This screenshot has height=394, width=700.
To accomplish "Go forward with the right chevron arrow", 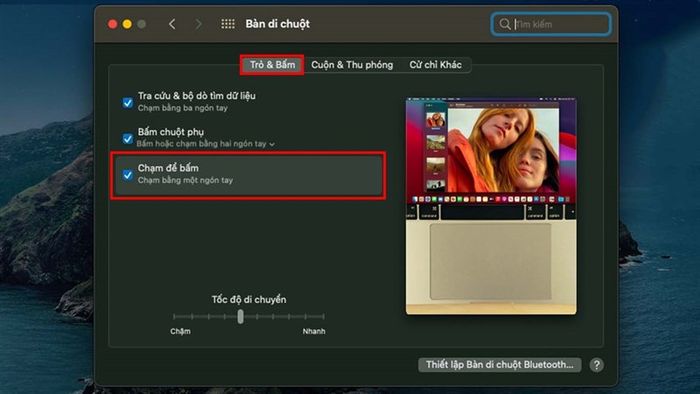I will coord(198,24).
